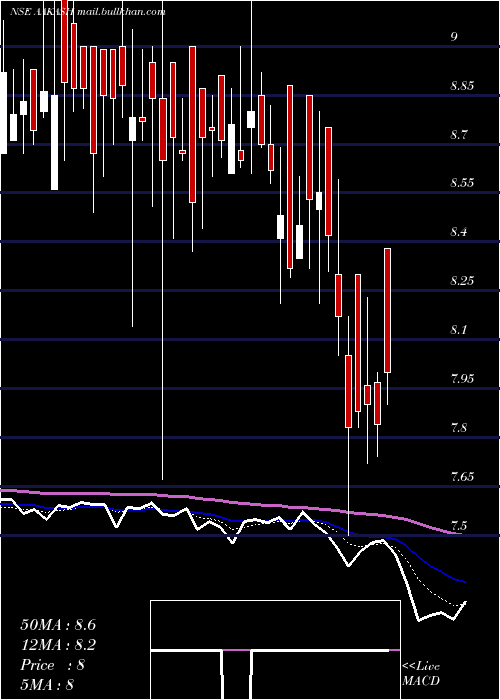Click the 5MA : 8 label
The width and height of the screenshot is (500, 700).
(47, 685)
